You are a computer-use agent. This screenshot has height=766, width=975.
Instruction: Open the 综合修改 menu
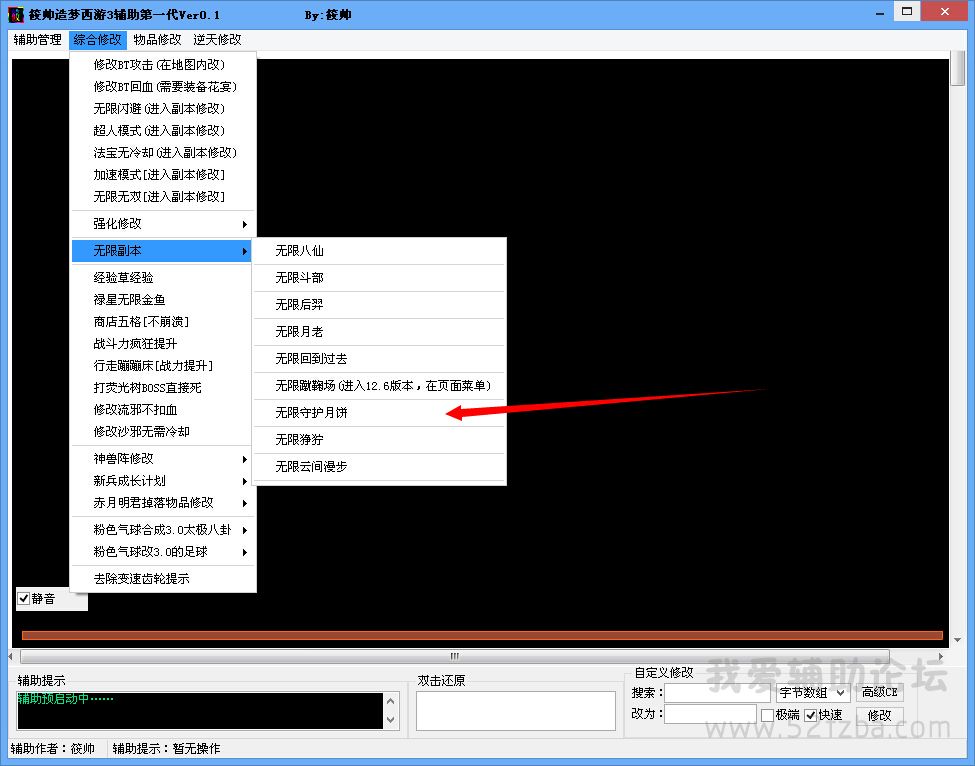[98, 40]
